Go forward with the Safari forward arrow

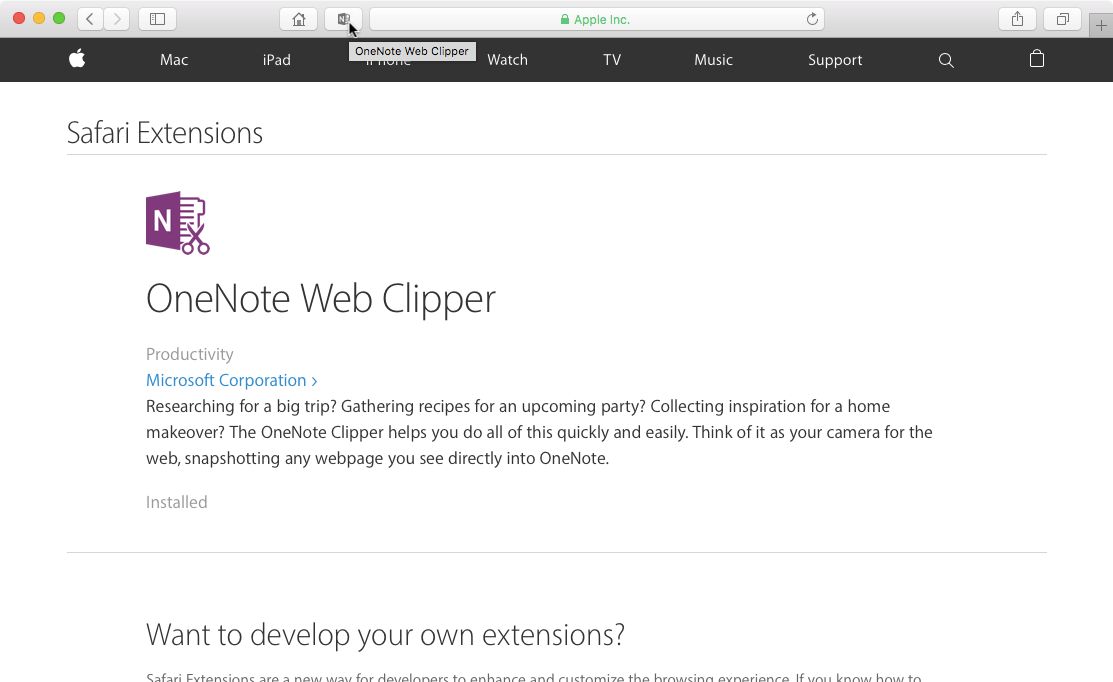click(x=117, y=19)
